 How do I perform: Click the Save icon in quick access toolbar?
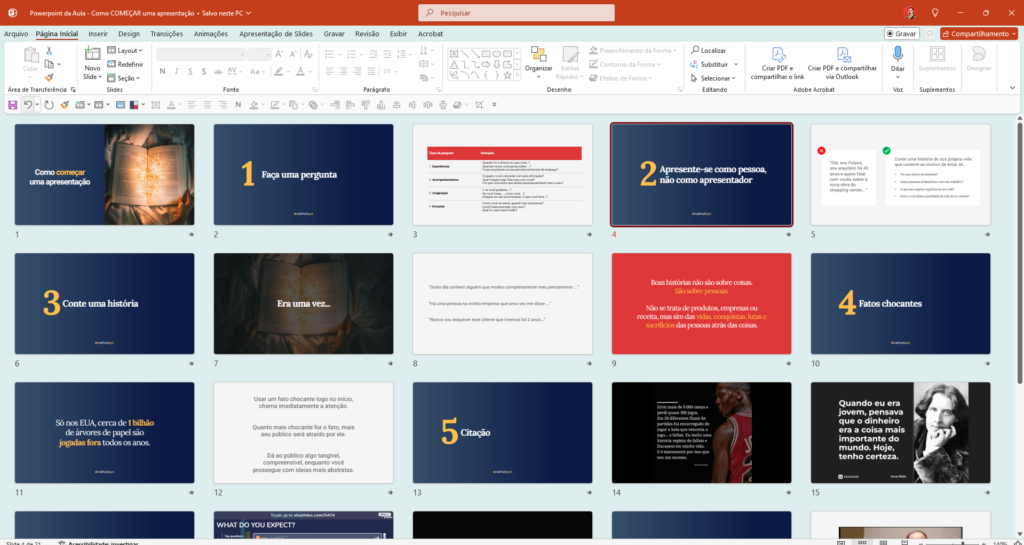click(12, 104)
